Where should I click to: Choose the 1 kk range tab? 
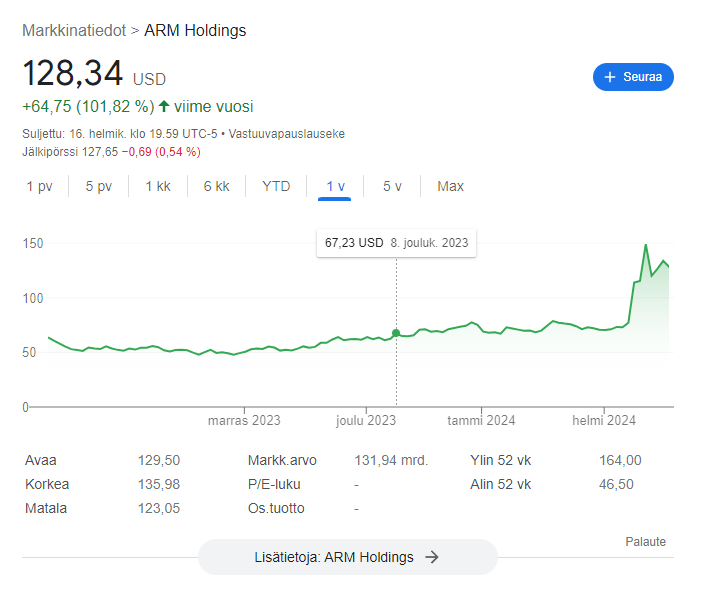(158, 186)
